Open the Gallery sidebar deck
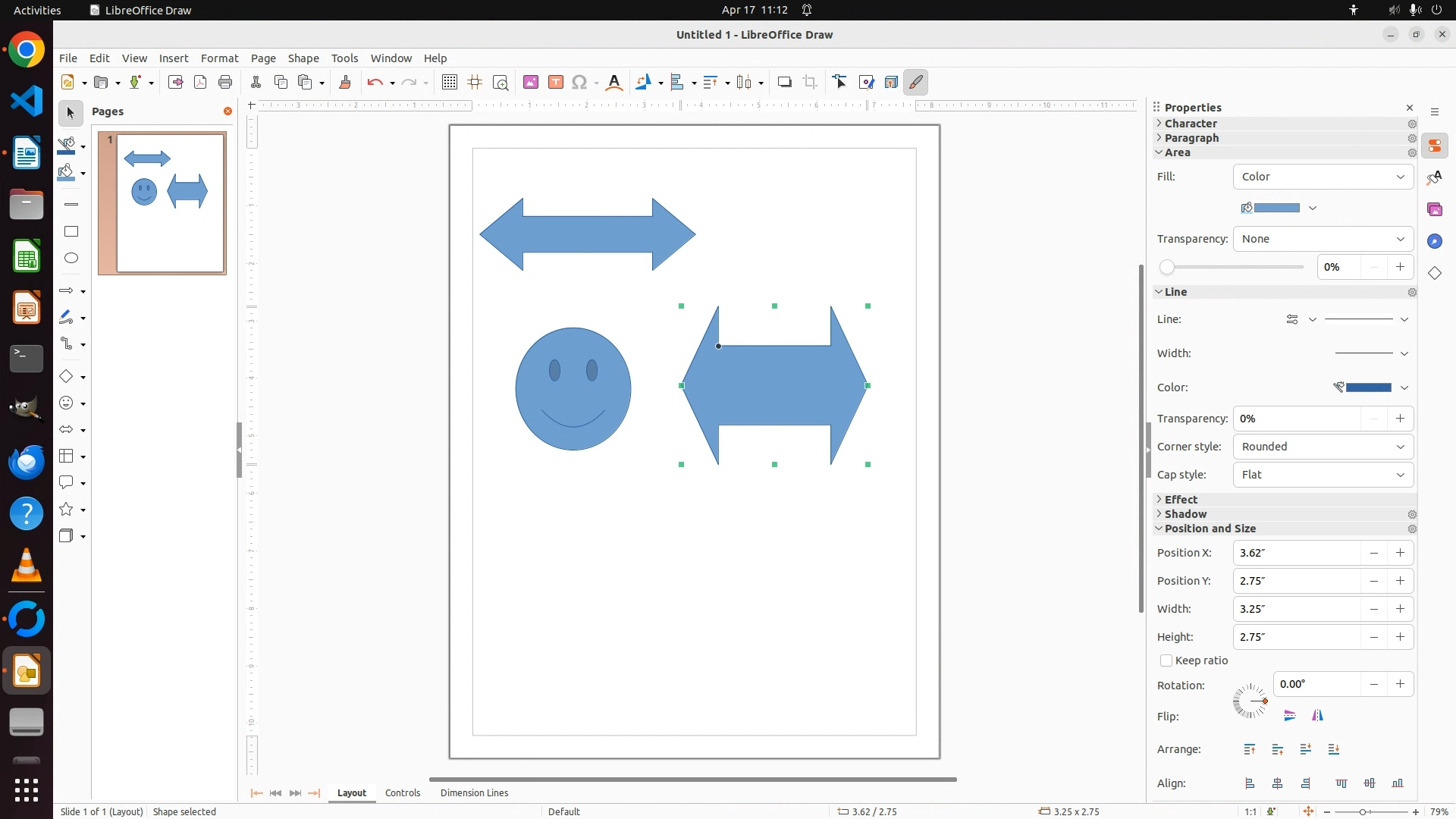 (x=1435, y=209)
